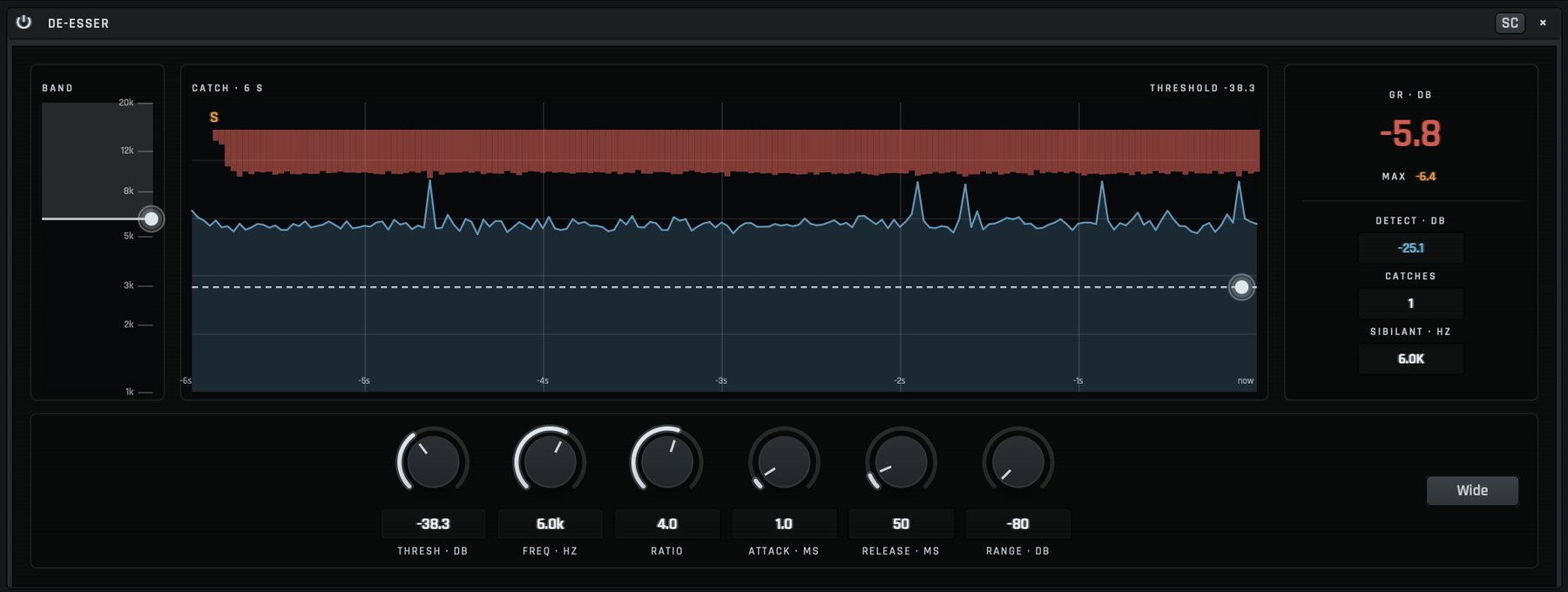
Task: Click the 6.0K sibilant Hz value
Action: click(1411, 359)
